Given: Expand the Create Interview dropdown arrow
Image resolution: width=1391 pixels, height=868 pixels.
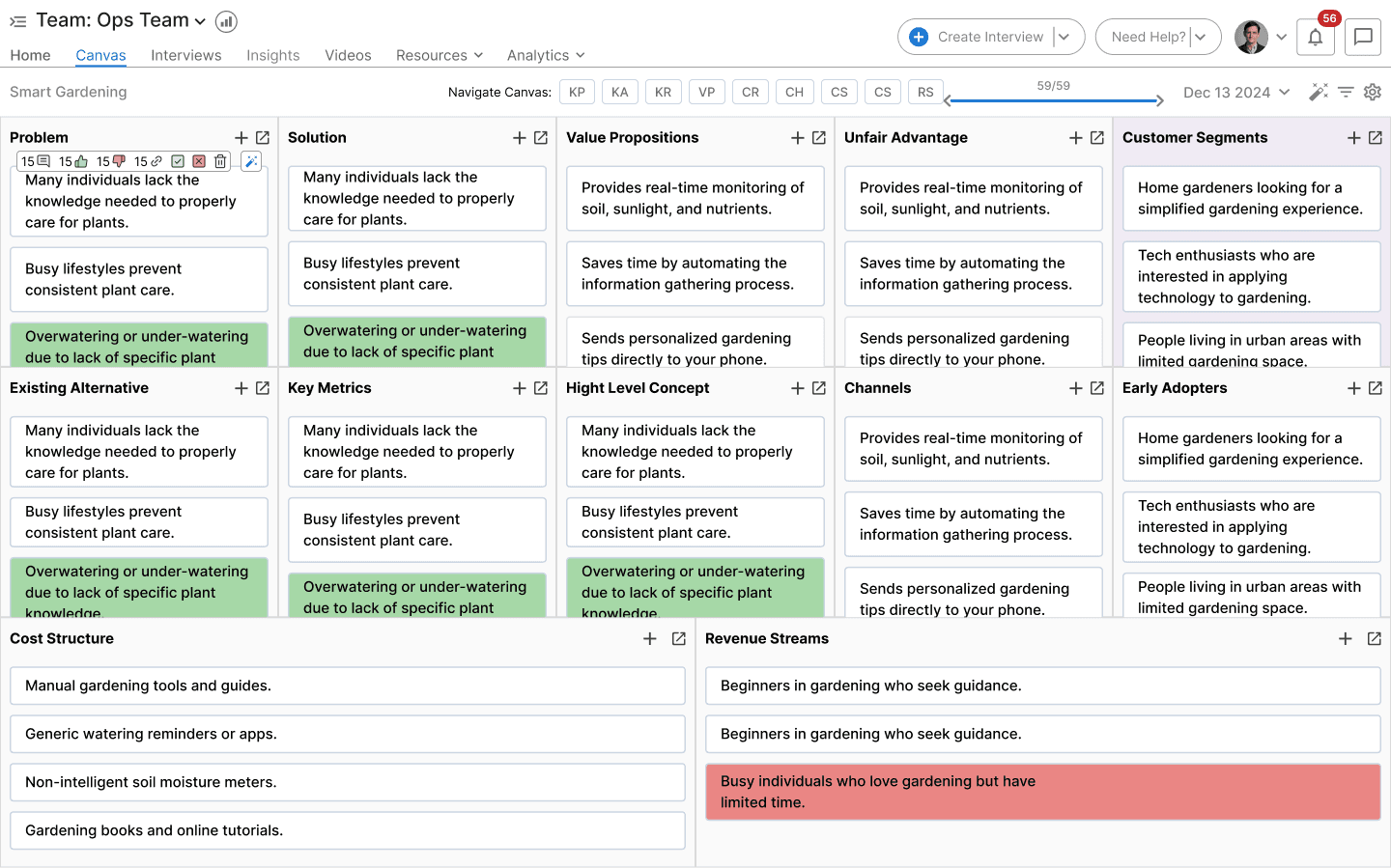Looking at the screenshot, I should click(1065, 37).
